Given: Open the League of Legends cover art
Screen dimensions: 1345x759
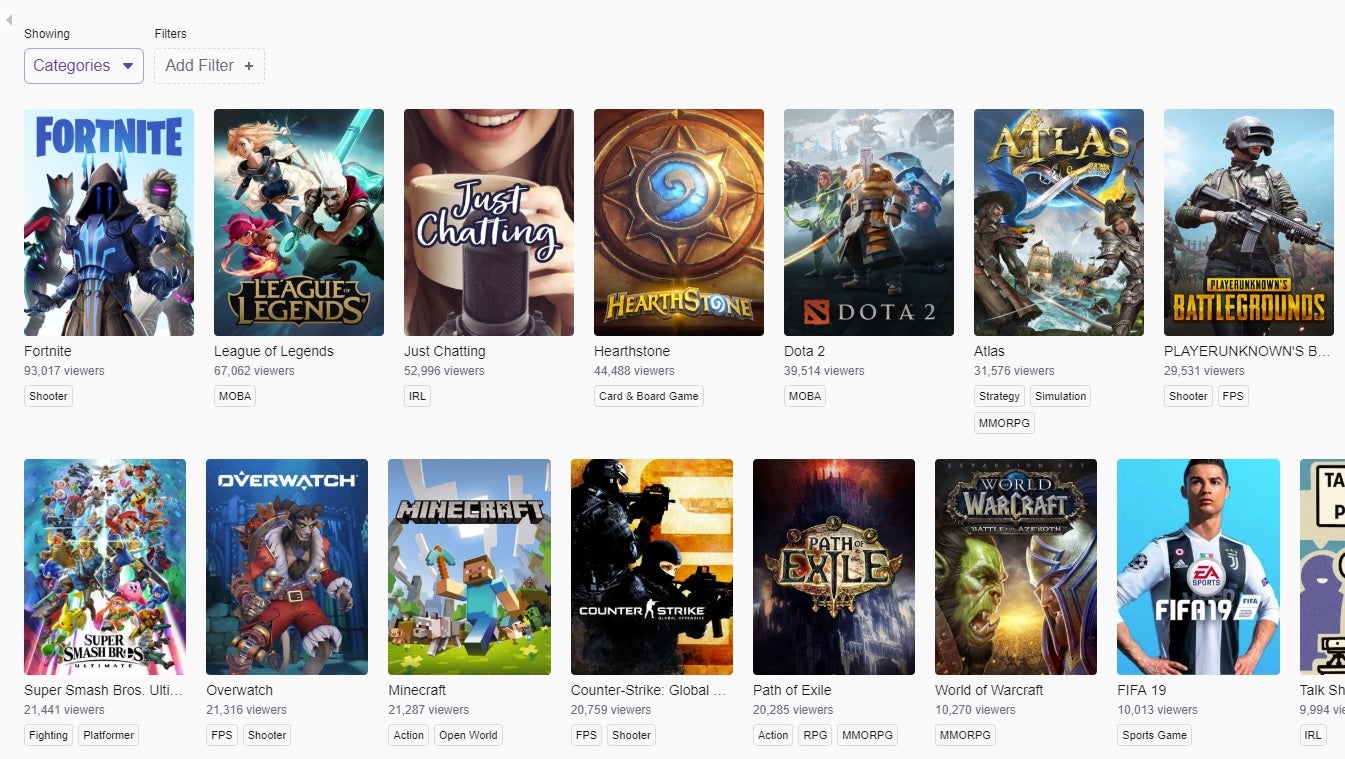Looking at the screenshot, I should coord(299,222).
